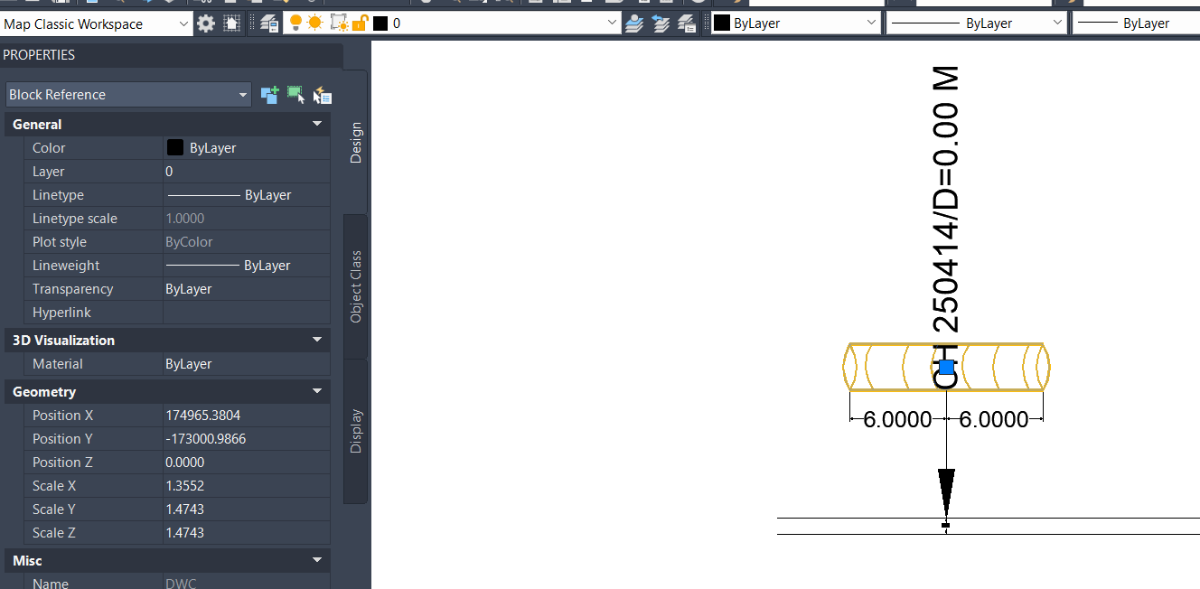Click the Material ByLayer value
The width and height of the screenshot is (1200, 589).
246,364
